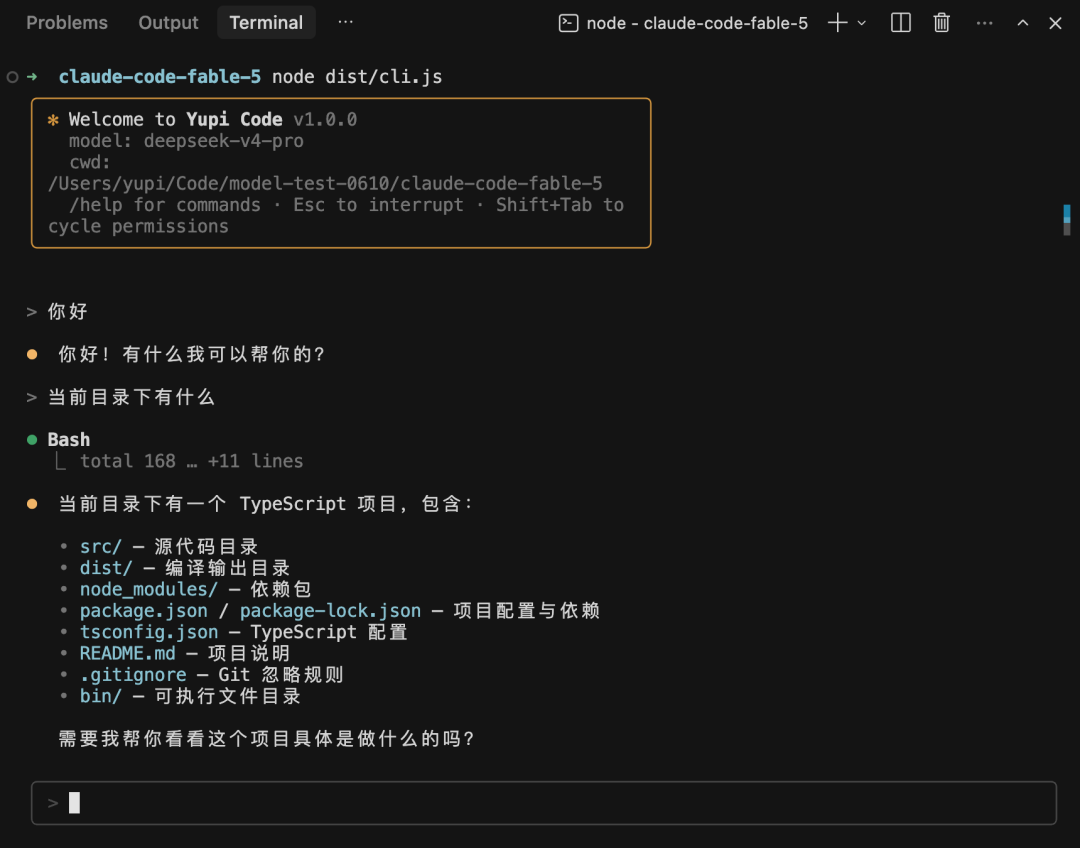The height and width of the screenshot is (848, 1080).
Task: Select the node - claude-code-fable-5 terminal label
Action: (x=697, y=23)
